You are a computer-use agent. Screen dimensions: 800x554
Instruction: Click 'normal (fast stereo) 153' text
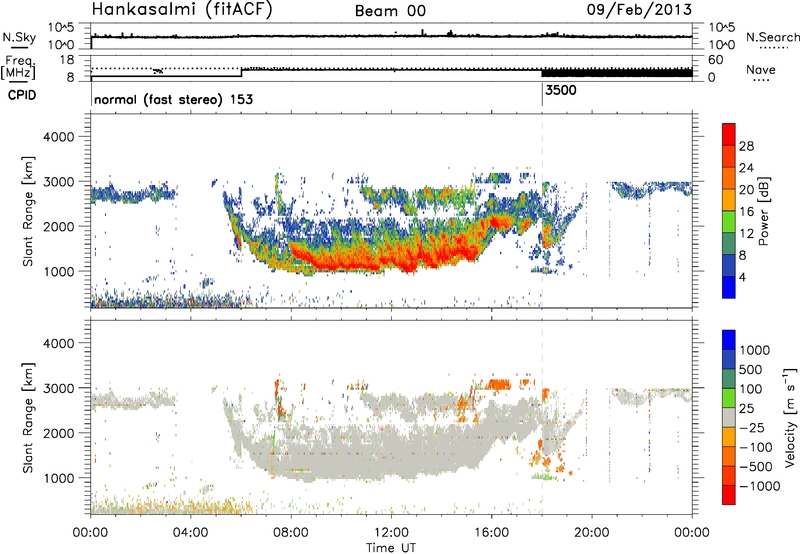point(173,99)
